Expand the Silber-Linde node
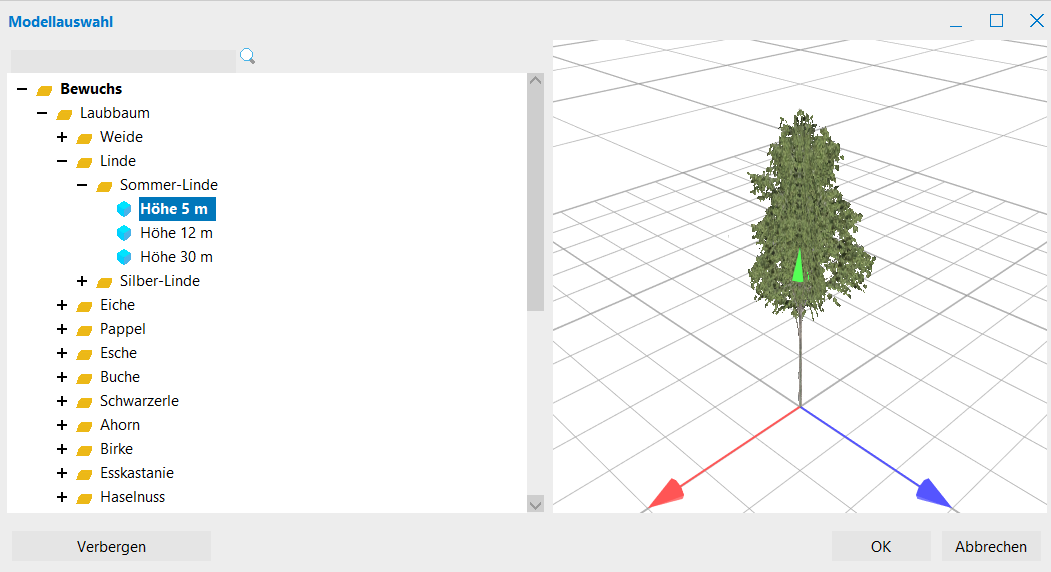The image size is (1051, 572). 82,281
